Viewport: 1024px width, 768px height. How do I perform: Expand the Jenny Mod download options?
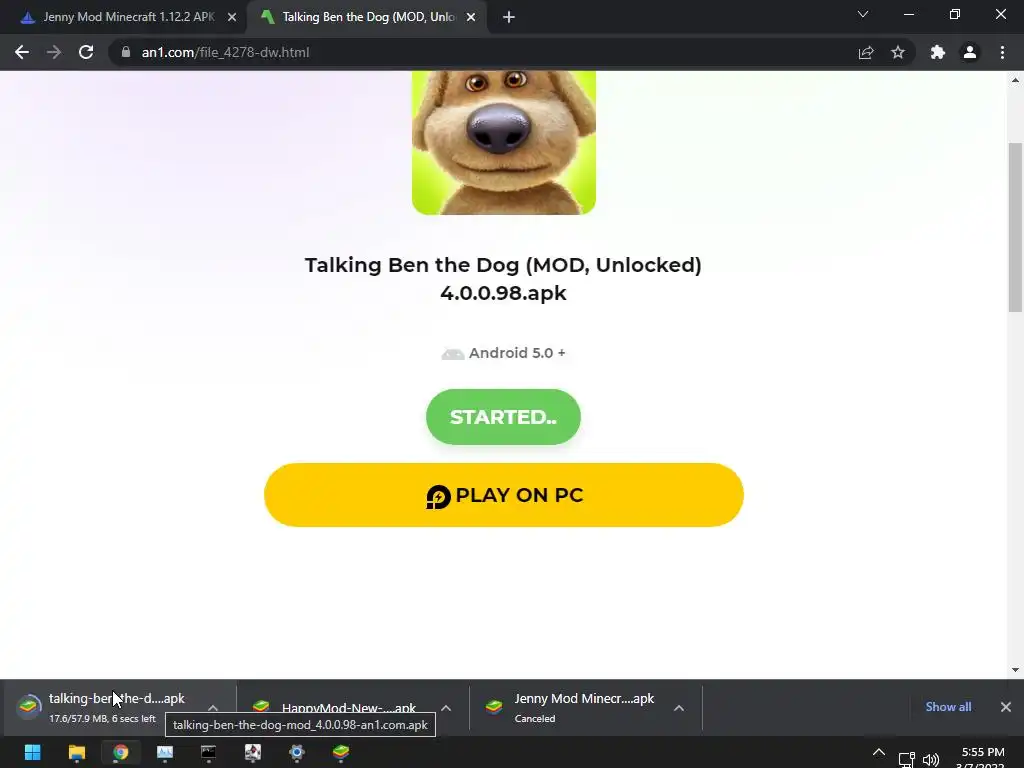679,708
